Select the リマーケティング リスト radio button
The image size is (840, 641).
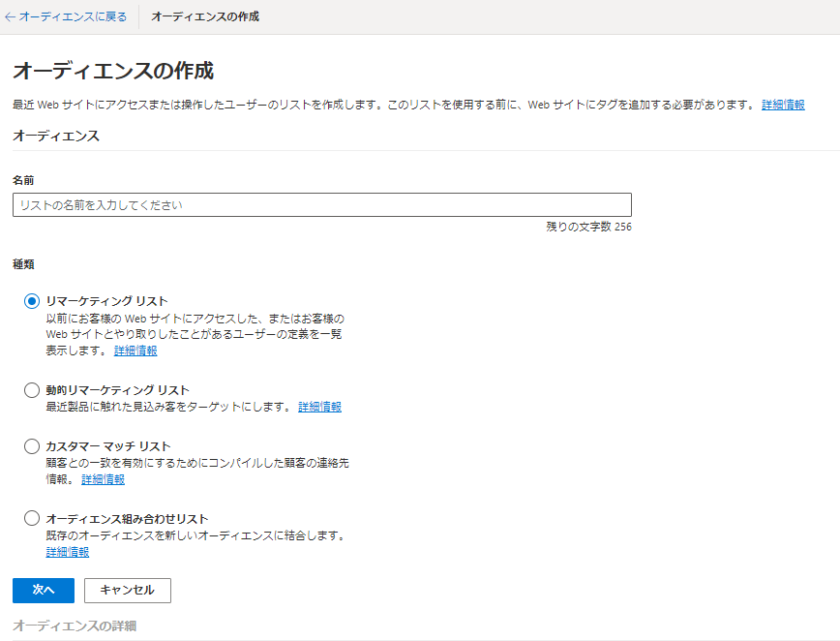32,301
